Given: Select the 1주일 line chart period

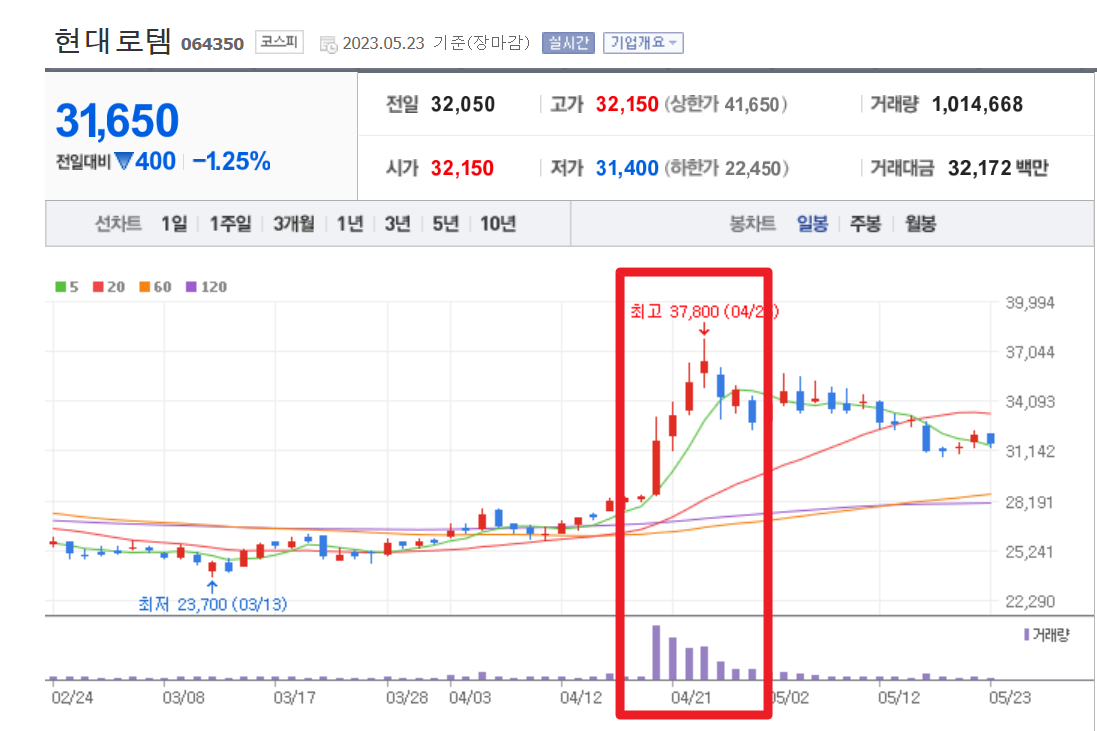Looking at the screenshot, I should [230, 224].
